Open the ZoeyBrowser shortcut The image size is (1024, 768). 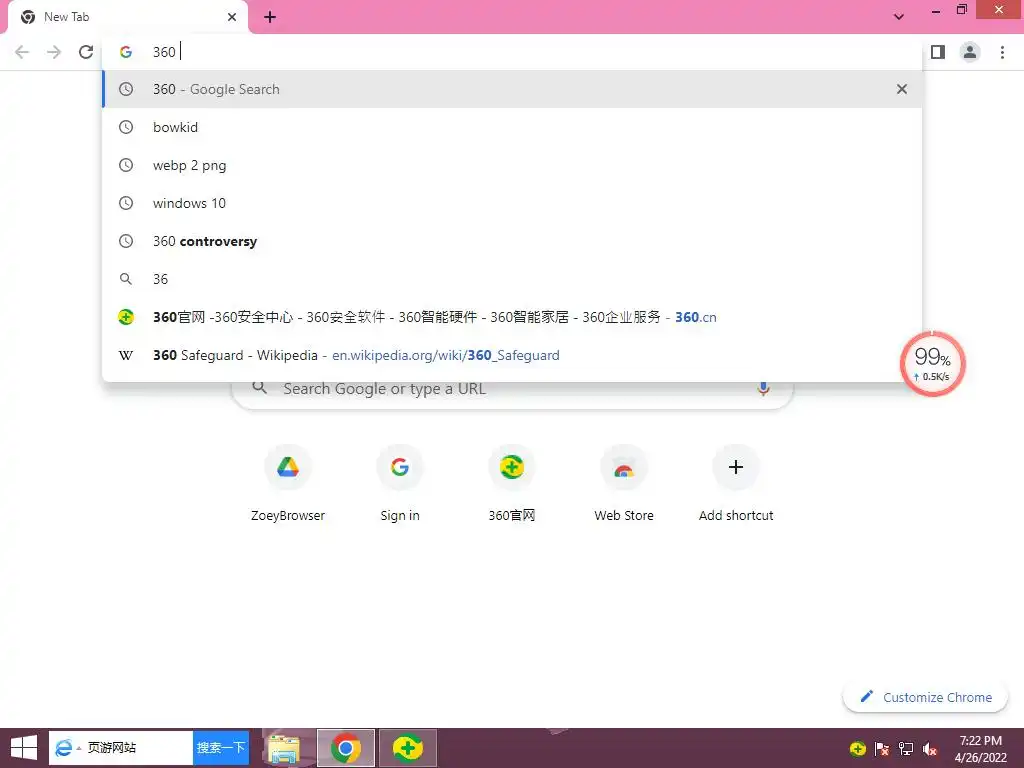288,483
